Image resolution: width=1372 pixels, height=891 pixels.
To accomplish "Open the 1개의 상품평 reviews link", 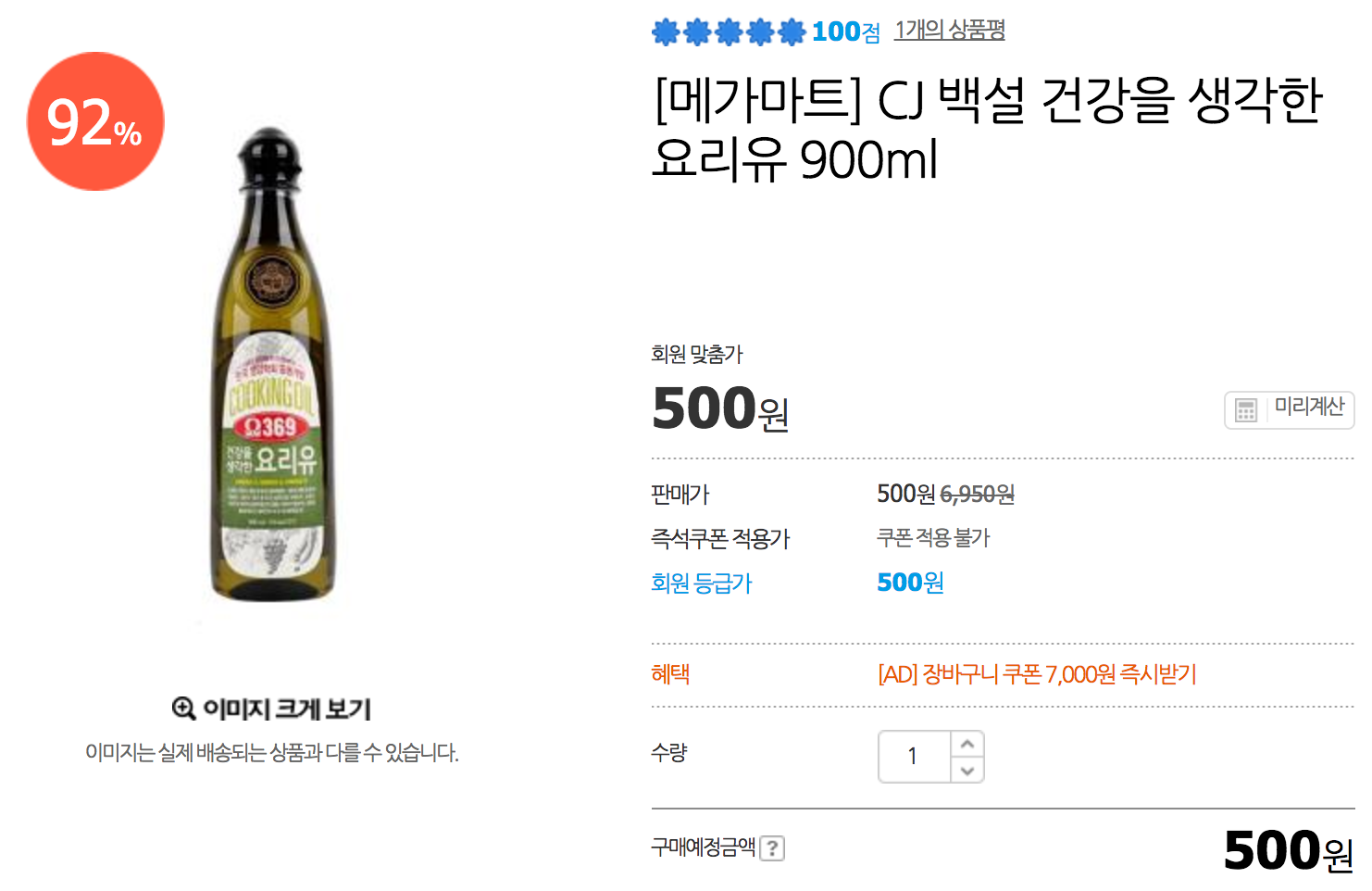I will point(950,31).
